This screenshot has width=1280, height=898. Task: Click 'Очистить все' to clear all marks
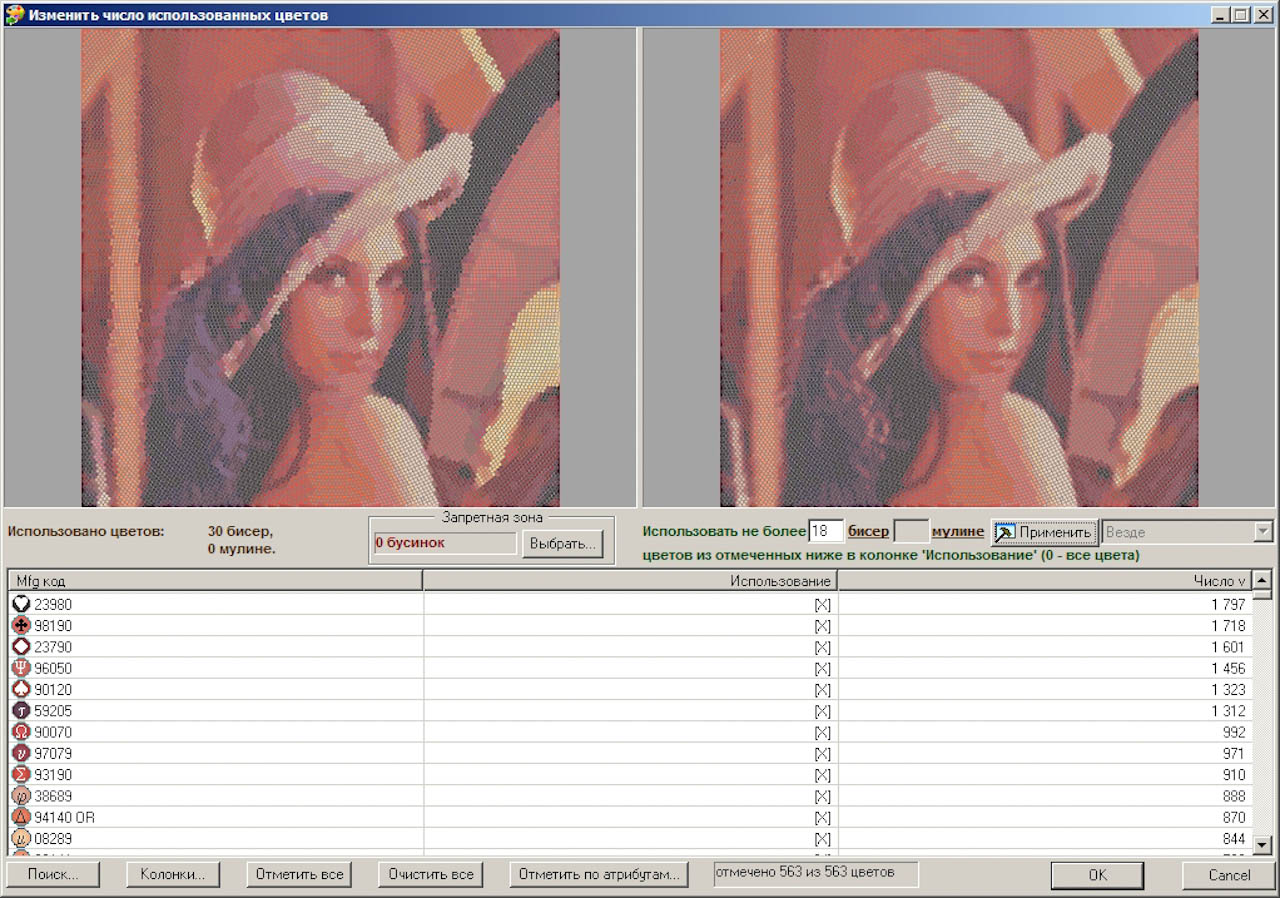[430, 874]
